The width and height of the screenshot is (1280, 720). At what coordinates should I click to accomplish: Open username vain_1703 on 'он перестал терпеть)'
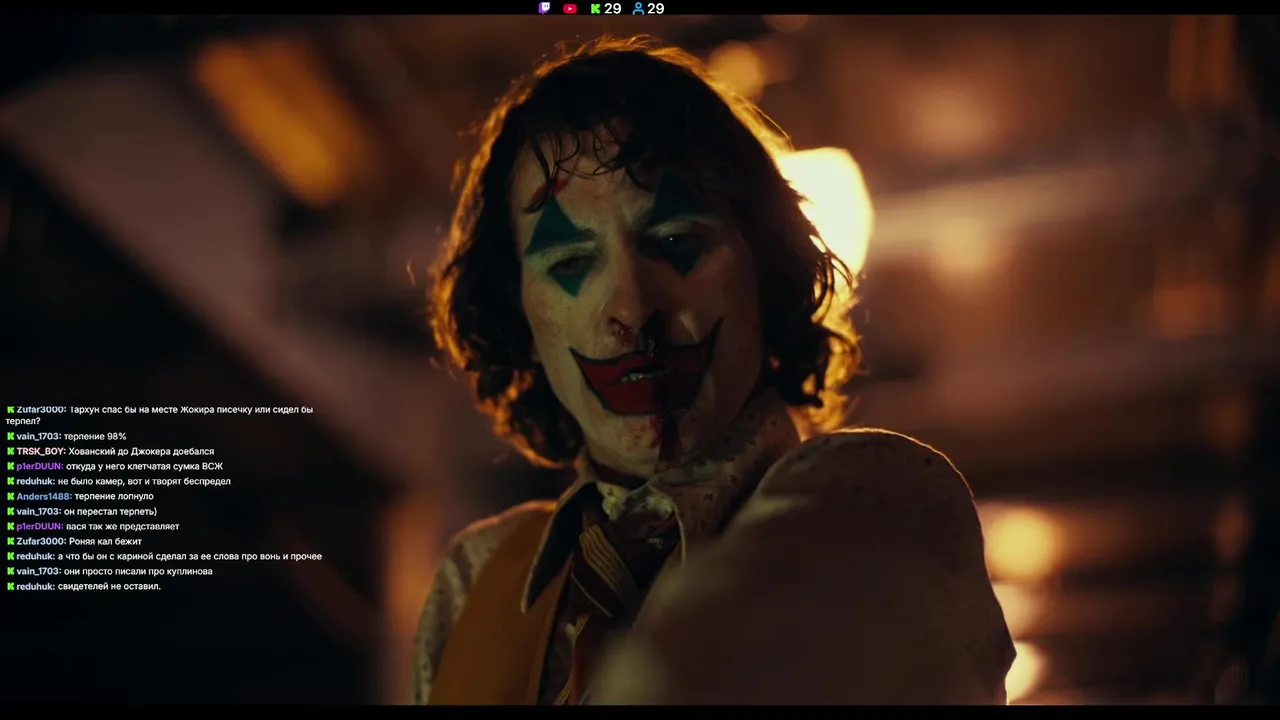coord(39,511)
